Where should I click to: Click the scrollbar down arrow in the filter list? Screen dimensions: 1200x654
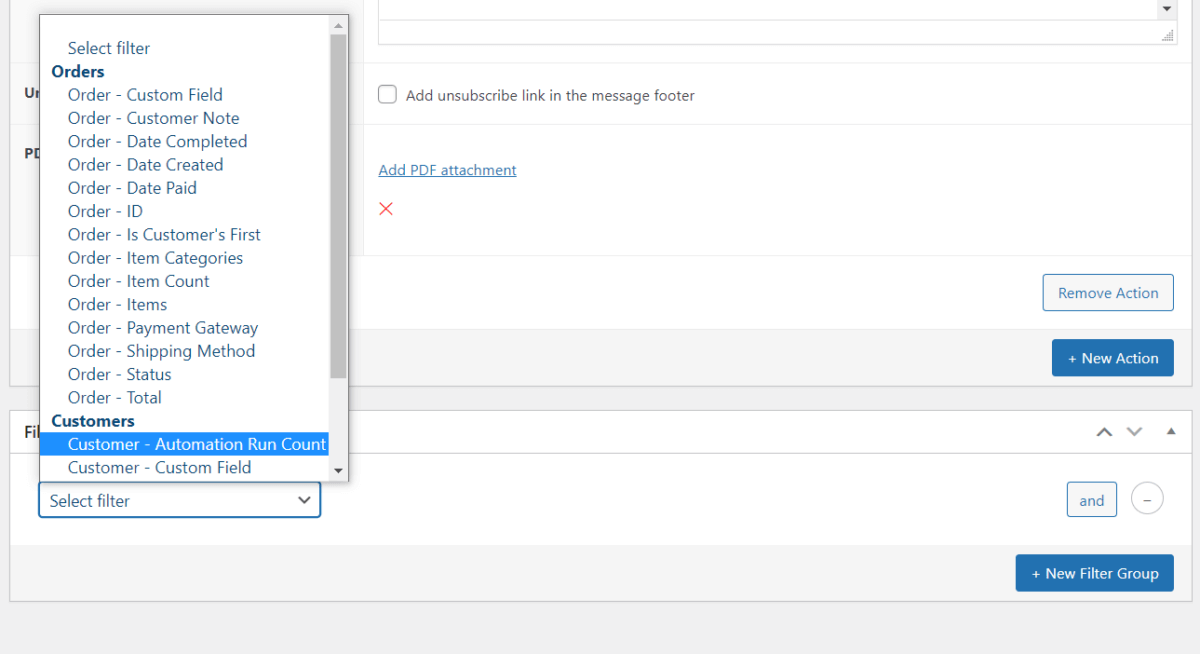(338, 472)
